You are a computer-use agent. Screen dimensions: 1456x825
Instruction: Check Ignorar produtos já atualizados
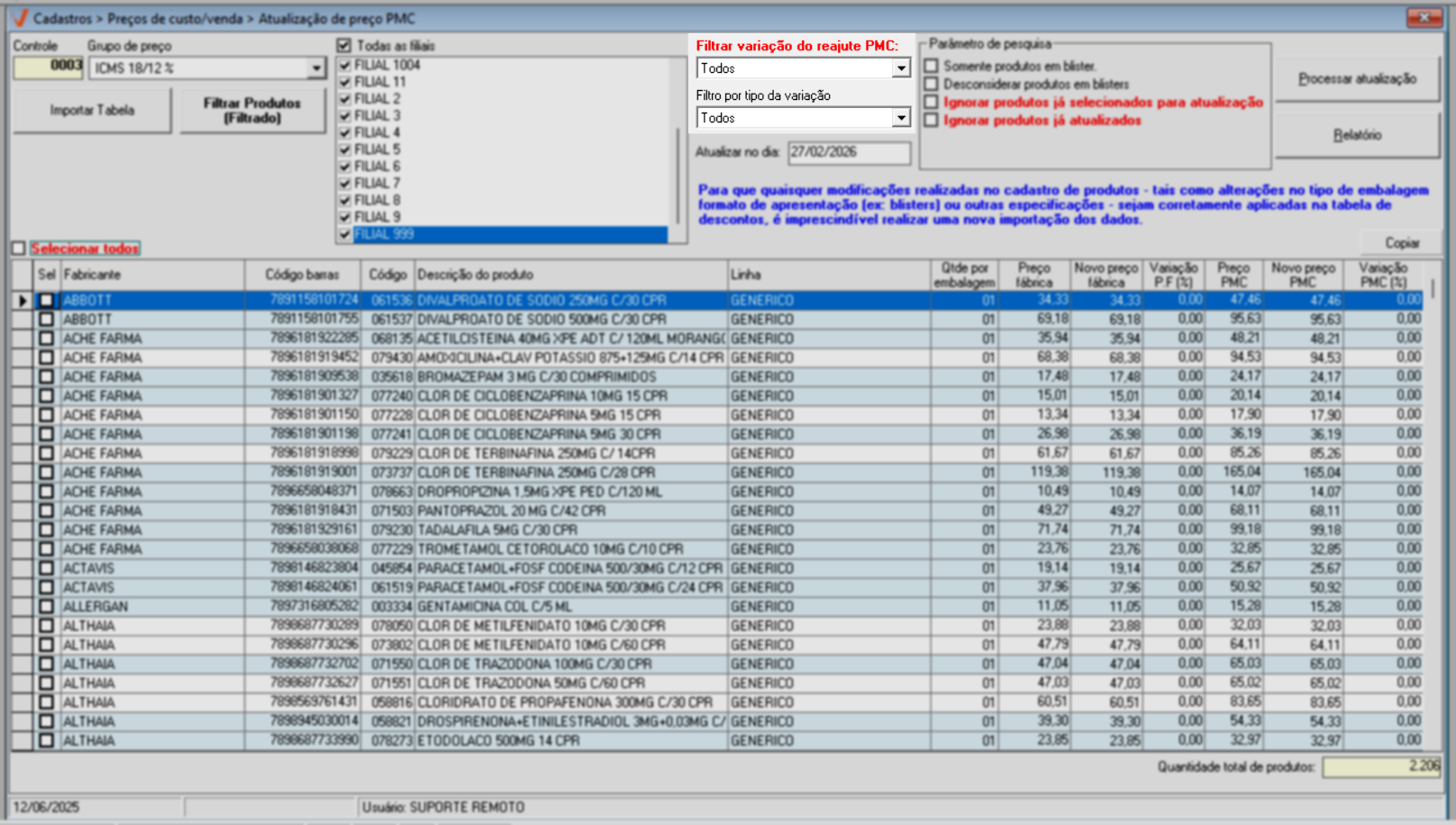coord(932,120)
